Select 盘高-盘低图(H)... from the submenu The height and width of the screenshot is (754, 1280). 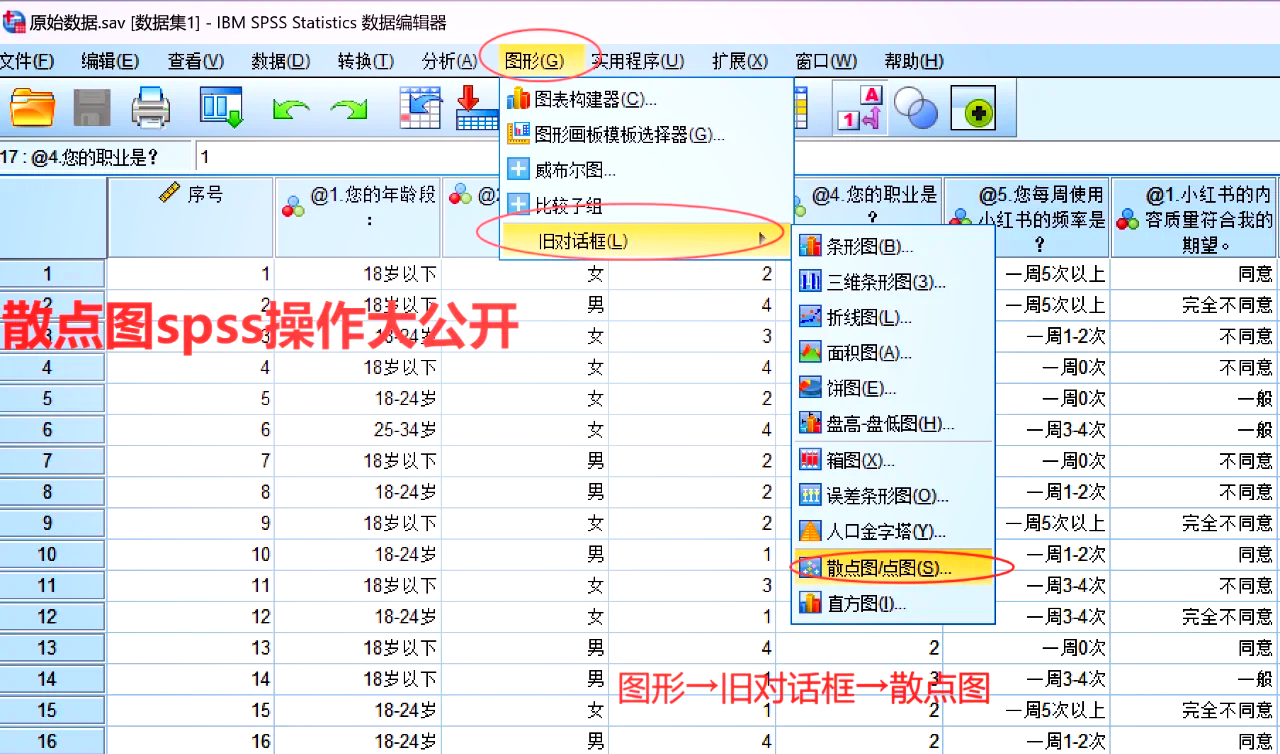click(893, 424)
